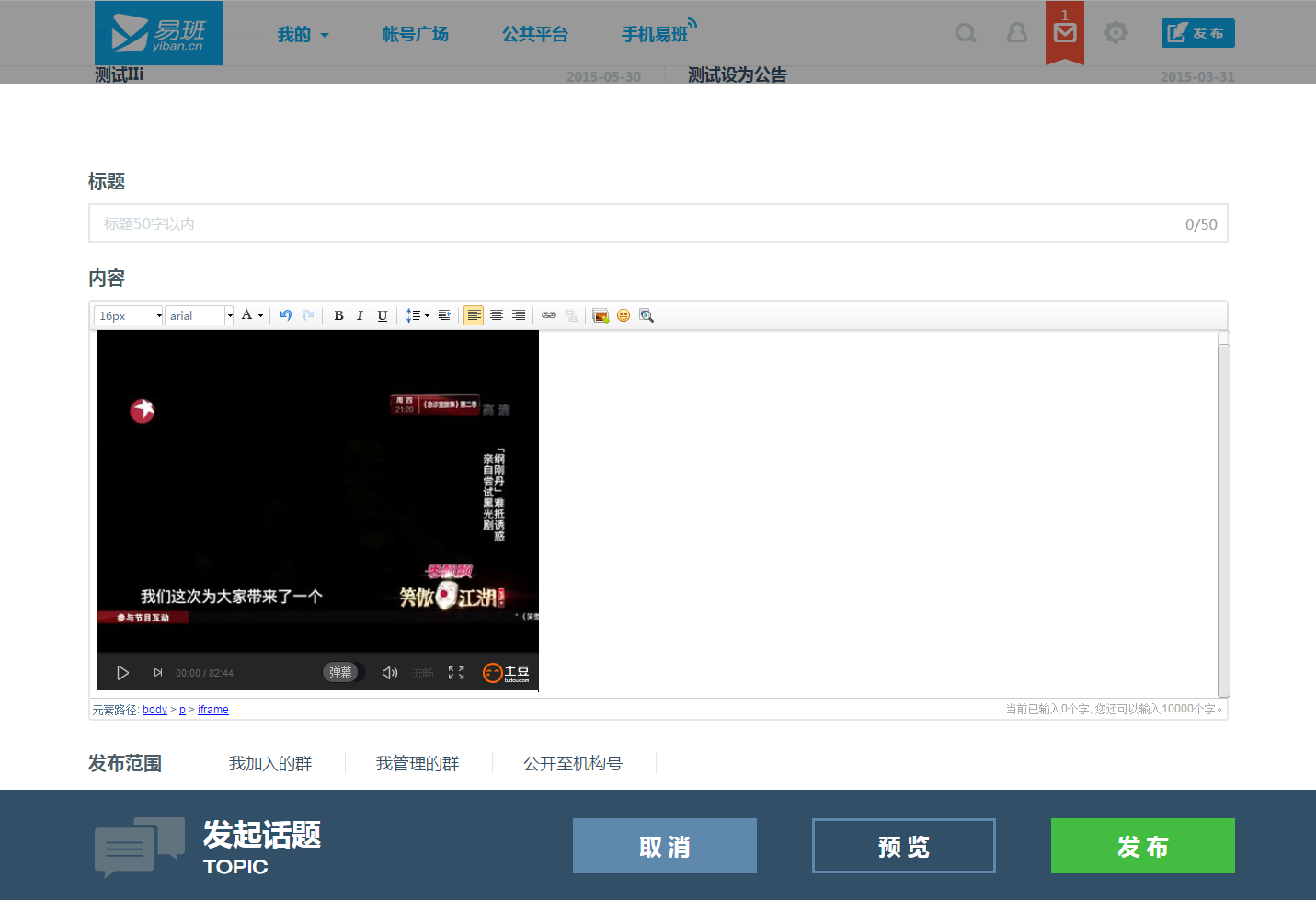Open the user profile icon
The height and width of the screenshot is (900, 1316).
click(1017, 33)
